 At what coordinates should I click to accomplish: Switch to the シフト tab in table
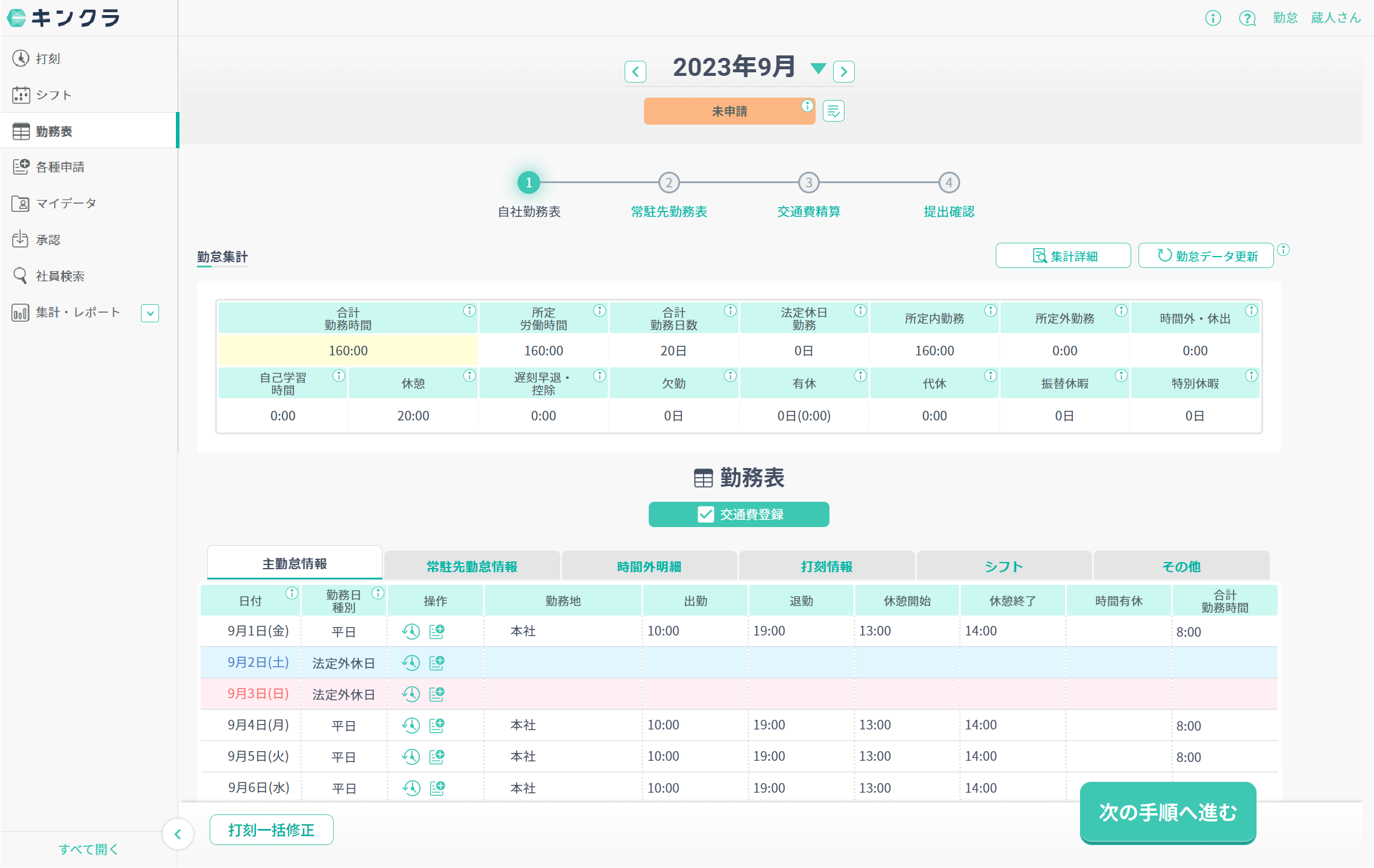click(x=1004, y=566)
